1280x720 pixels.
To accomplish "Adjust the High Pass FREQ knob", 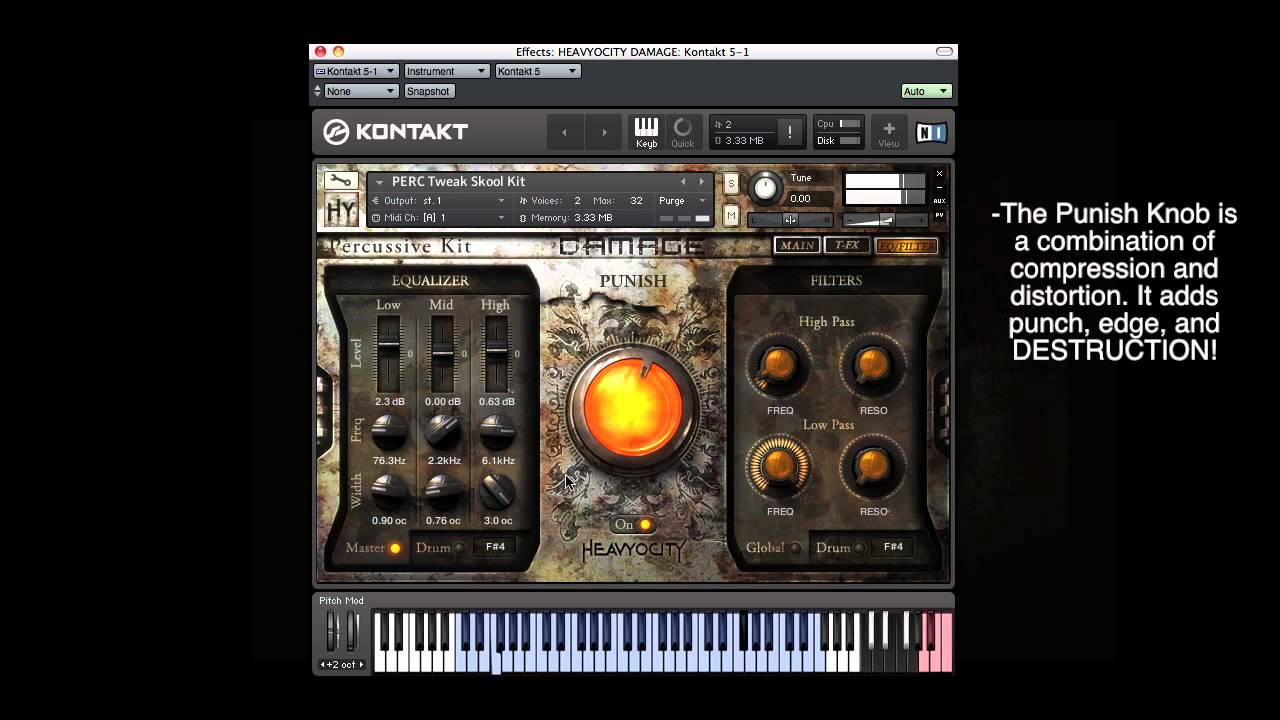I will pyautogui.click(x=779, y=366).
